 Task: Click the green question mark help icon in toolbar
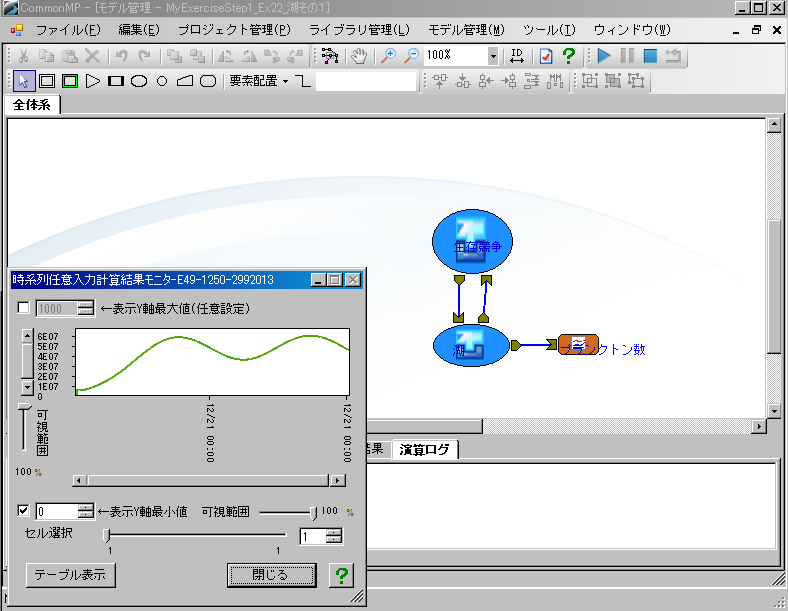[569, 56]
